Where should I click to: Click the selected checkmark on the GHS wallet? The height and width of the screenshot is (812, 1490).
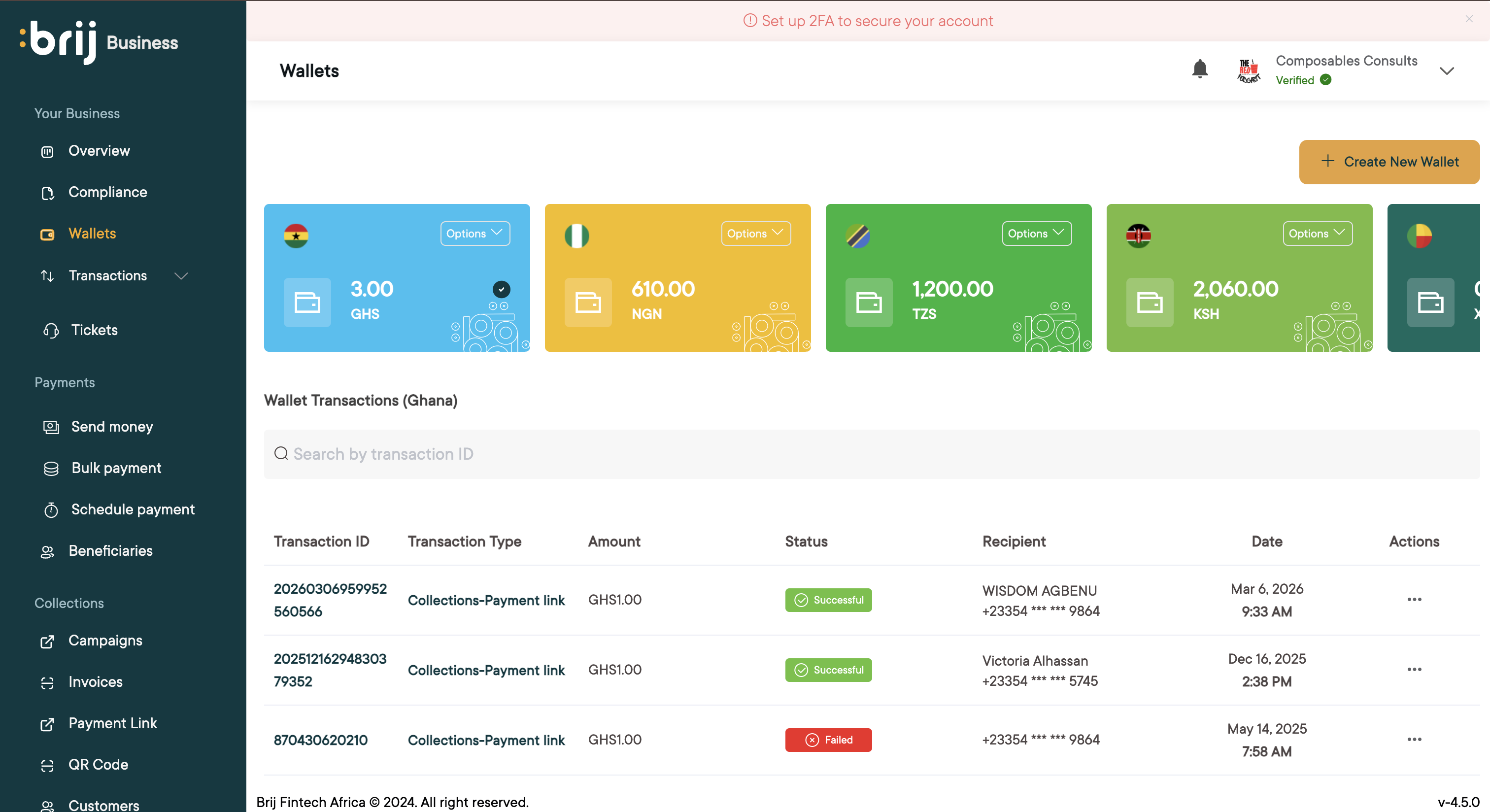click(501, 289)
